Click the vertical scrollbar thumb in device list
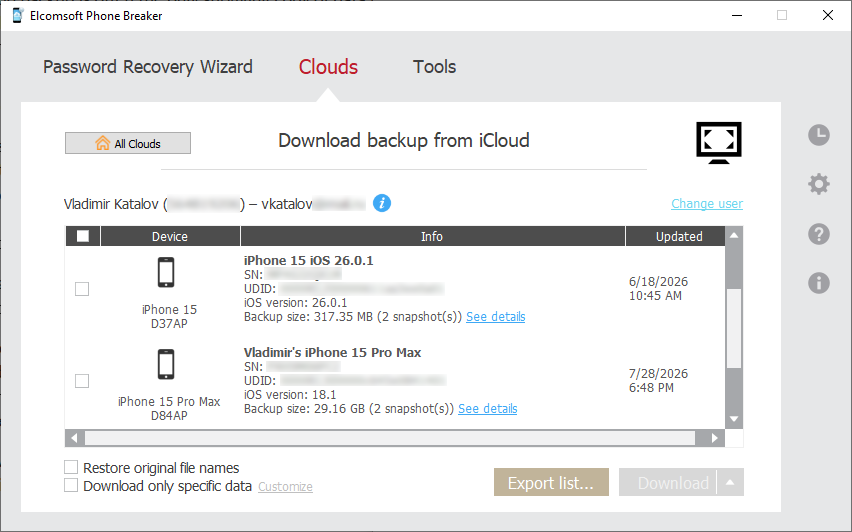 click(x=734, y=328)
